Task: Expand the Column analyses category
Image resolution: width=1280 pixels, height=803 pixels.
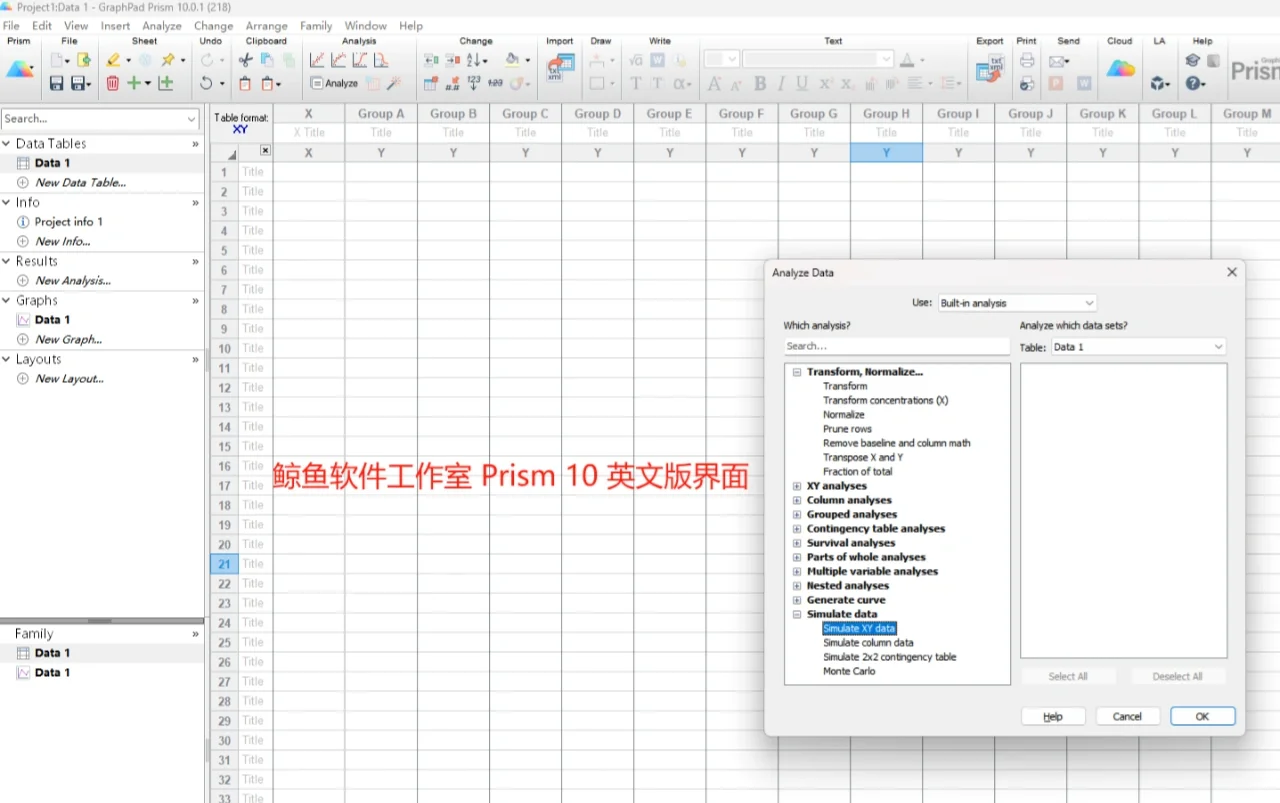Action: (x=797, y=500)
